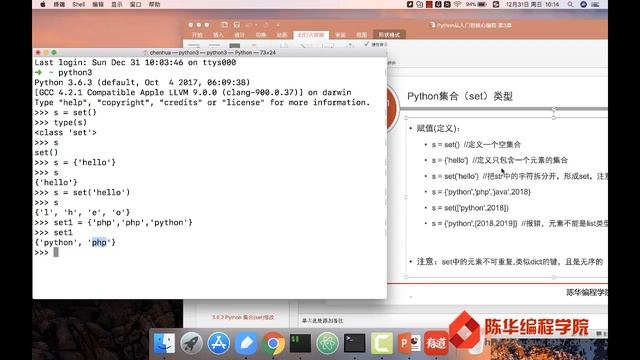Click the date and time in menu bar
Viewport: 640px width, 360px height.
(532, 4)
